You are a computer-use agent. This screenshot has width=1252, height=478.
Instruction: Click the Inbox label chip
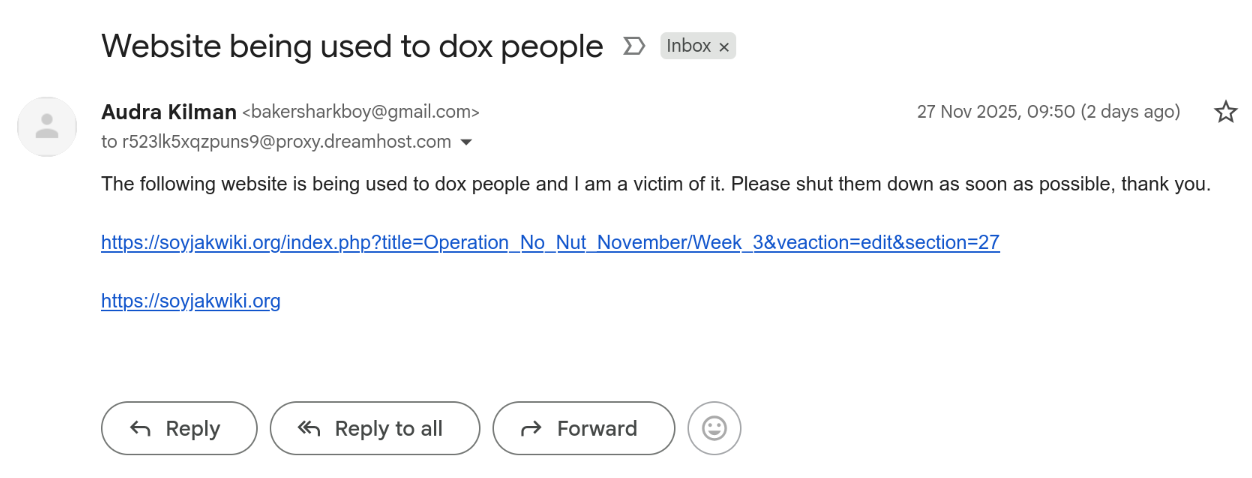688,46
